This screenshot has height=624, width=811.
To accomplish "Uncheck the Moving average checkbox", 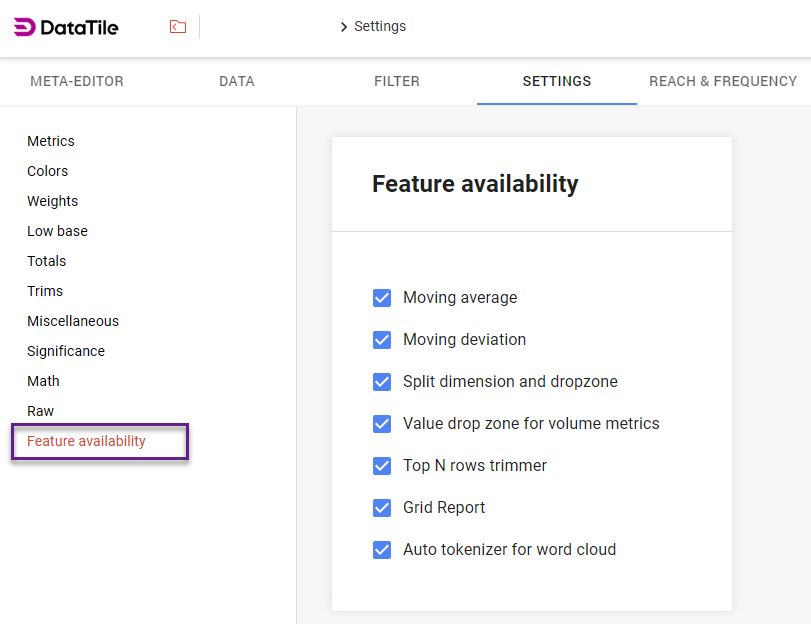I will point(382,298).
